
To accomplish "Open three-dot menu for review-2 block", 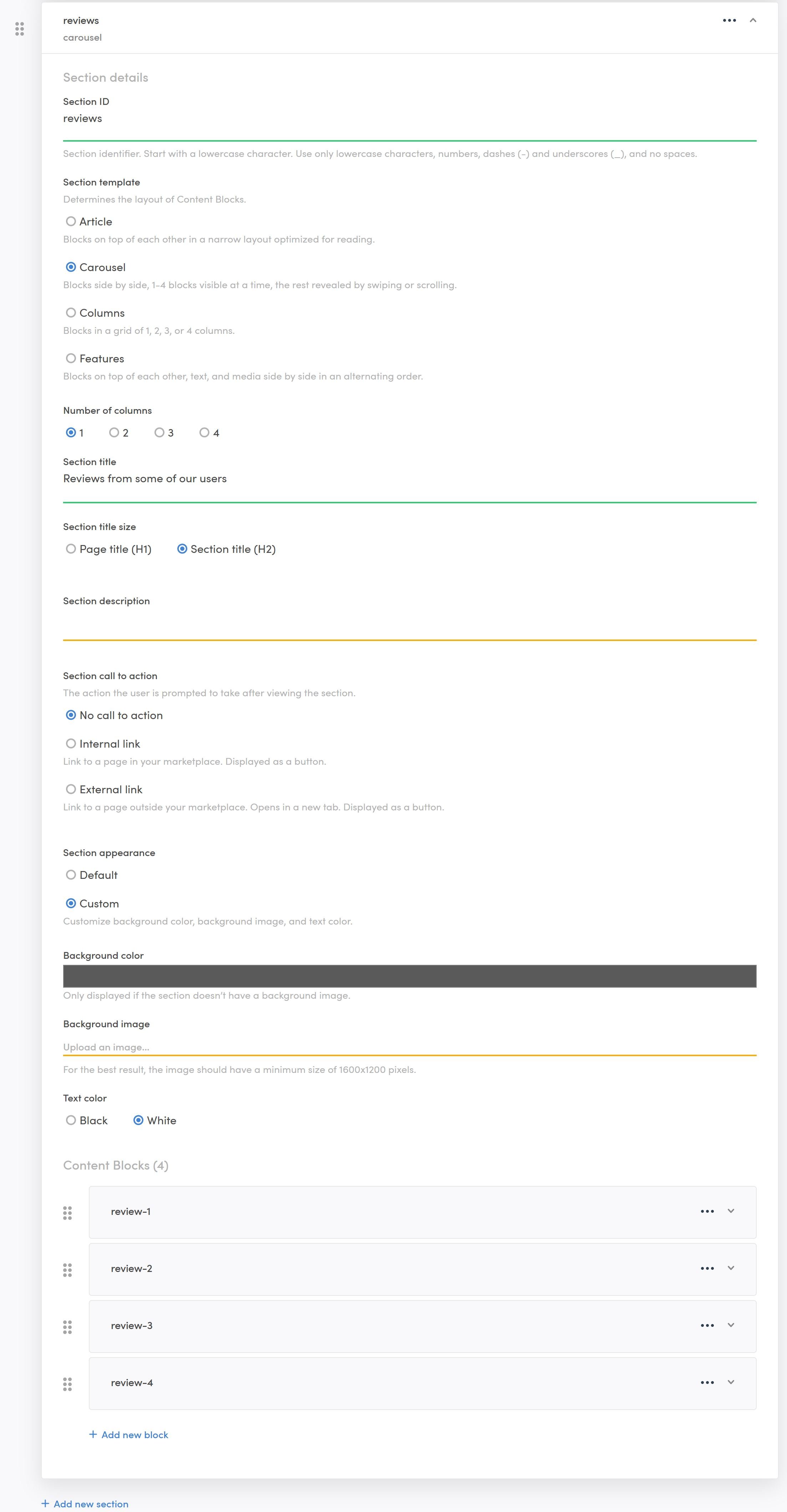I will tap(707, 1268).
